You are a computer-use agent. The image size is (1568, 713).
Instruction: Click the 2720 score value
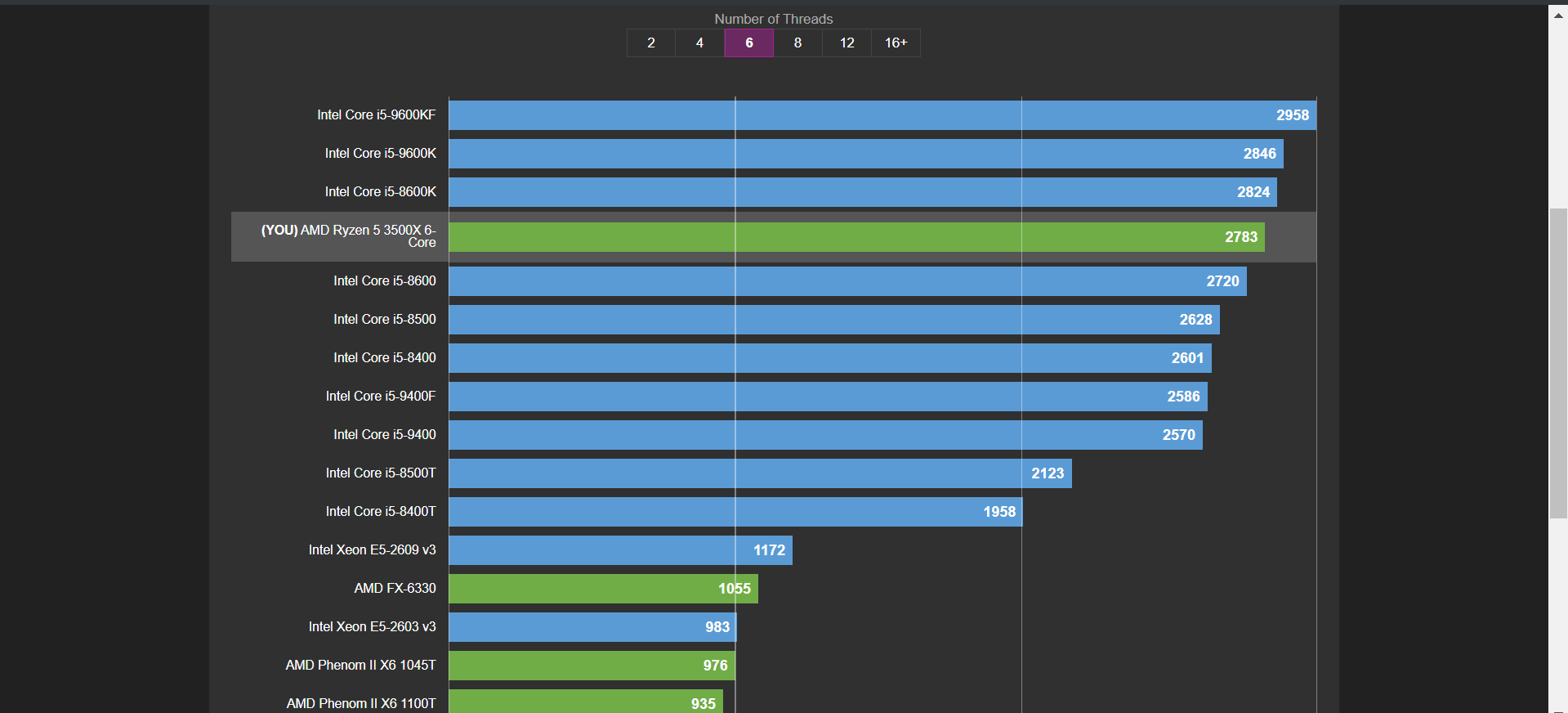click(1223, 281)
